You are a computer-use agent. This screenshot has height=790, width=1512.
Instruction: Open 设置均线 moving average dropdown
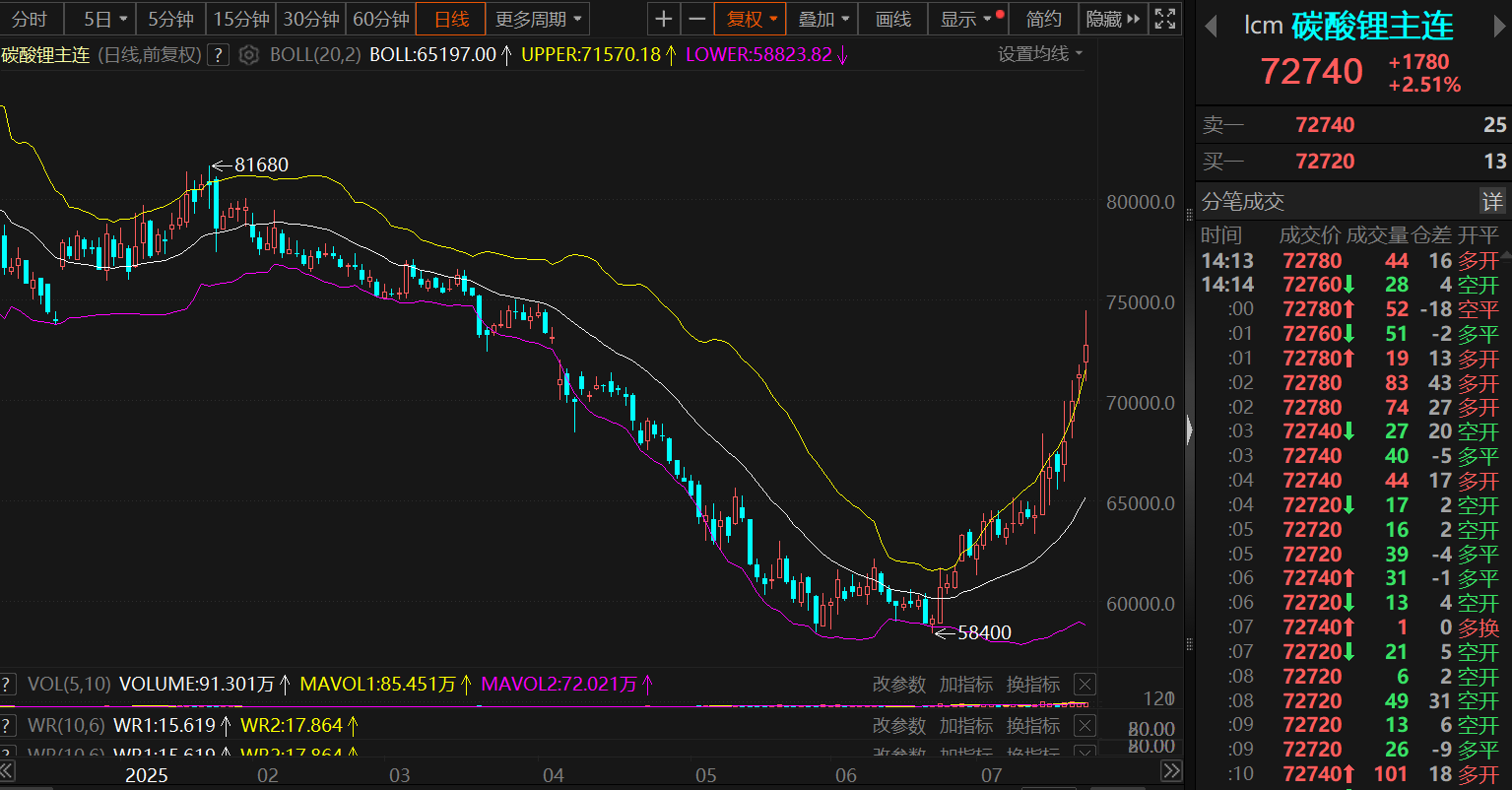click(1040, 54)
